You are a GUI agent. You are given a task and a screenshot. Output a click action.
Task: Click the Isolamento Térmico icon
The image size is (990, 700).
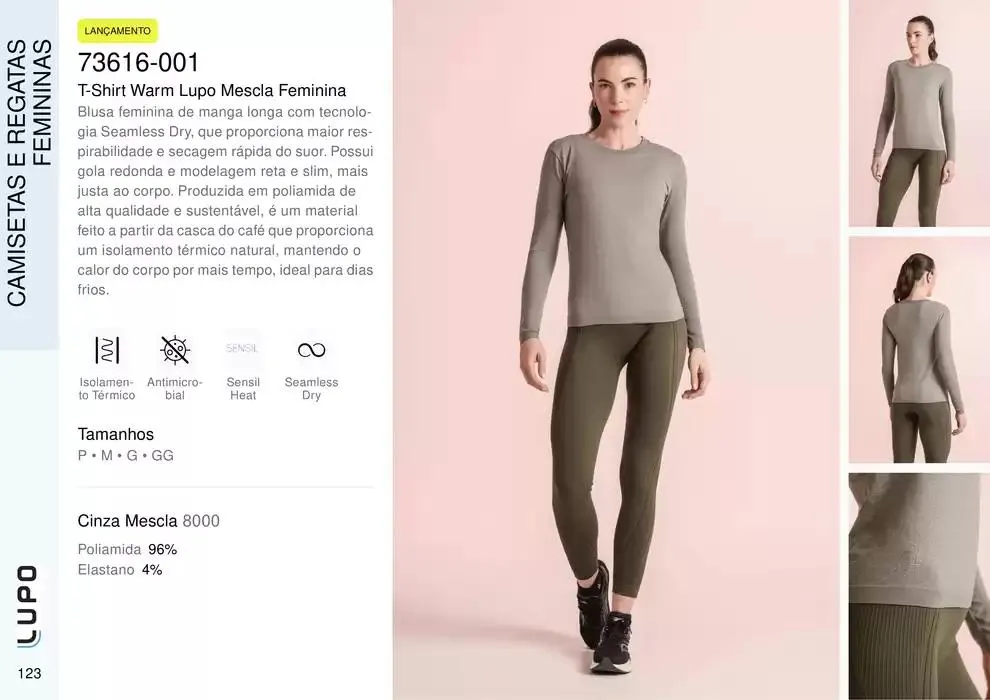pyautogui.click(x=107, y=350)
